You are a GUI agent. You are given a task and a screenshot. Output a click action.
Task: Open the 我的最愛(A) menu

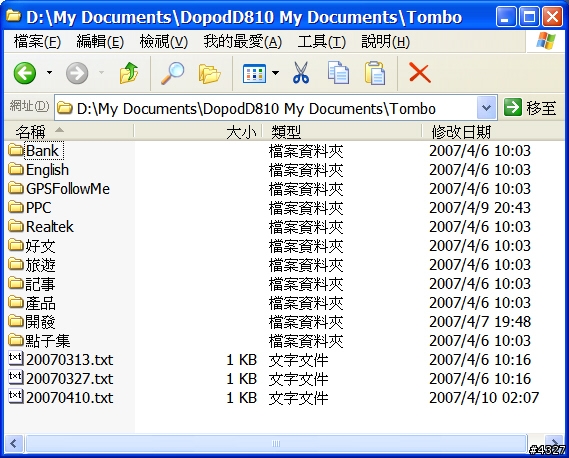coord(243,42)
